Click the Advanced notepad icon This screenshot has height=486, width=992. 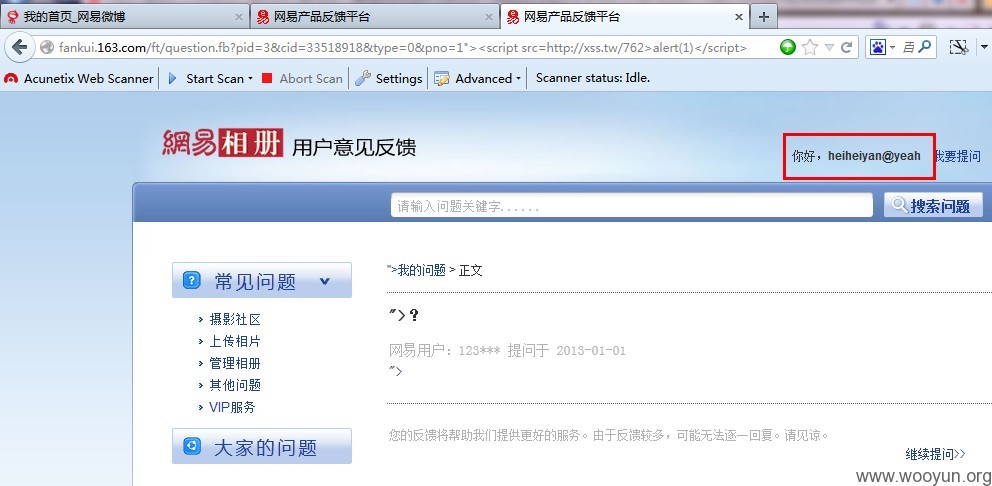coord(442,78)
